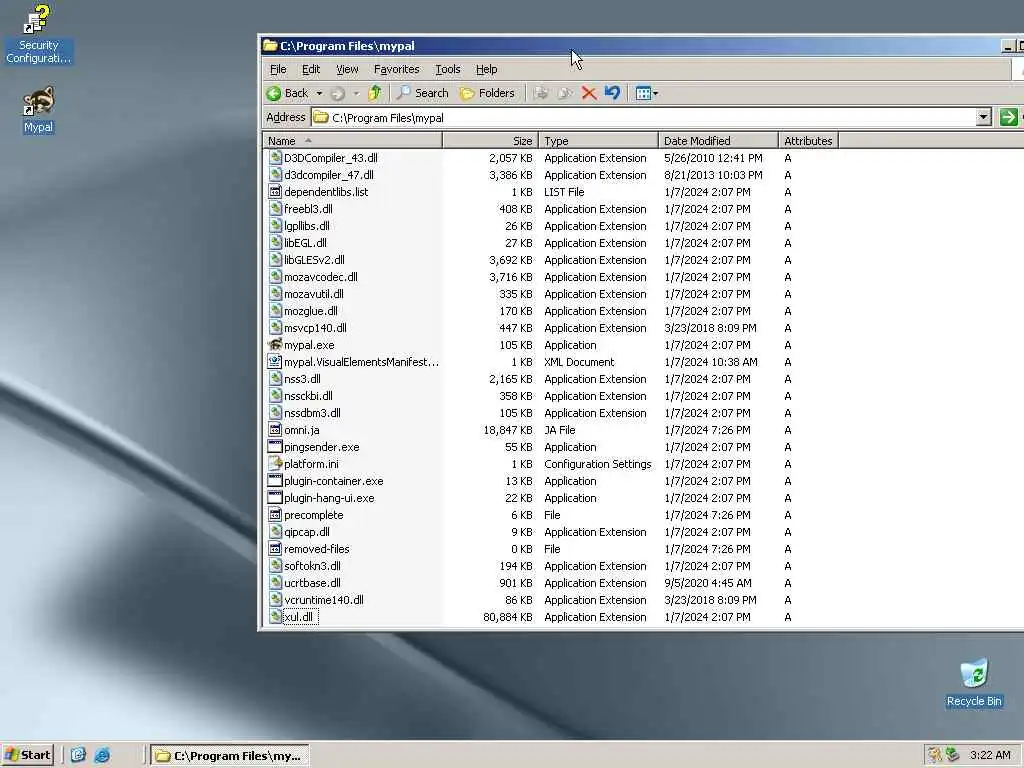Sort by the Date Modified column
The width and height of the screenshot is (1024, 768).
718,140
